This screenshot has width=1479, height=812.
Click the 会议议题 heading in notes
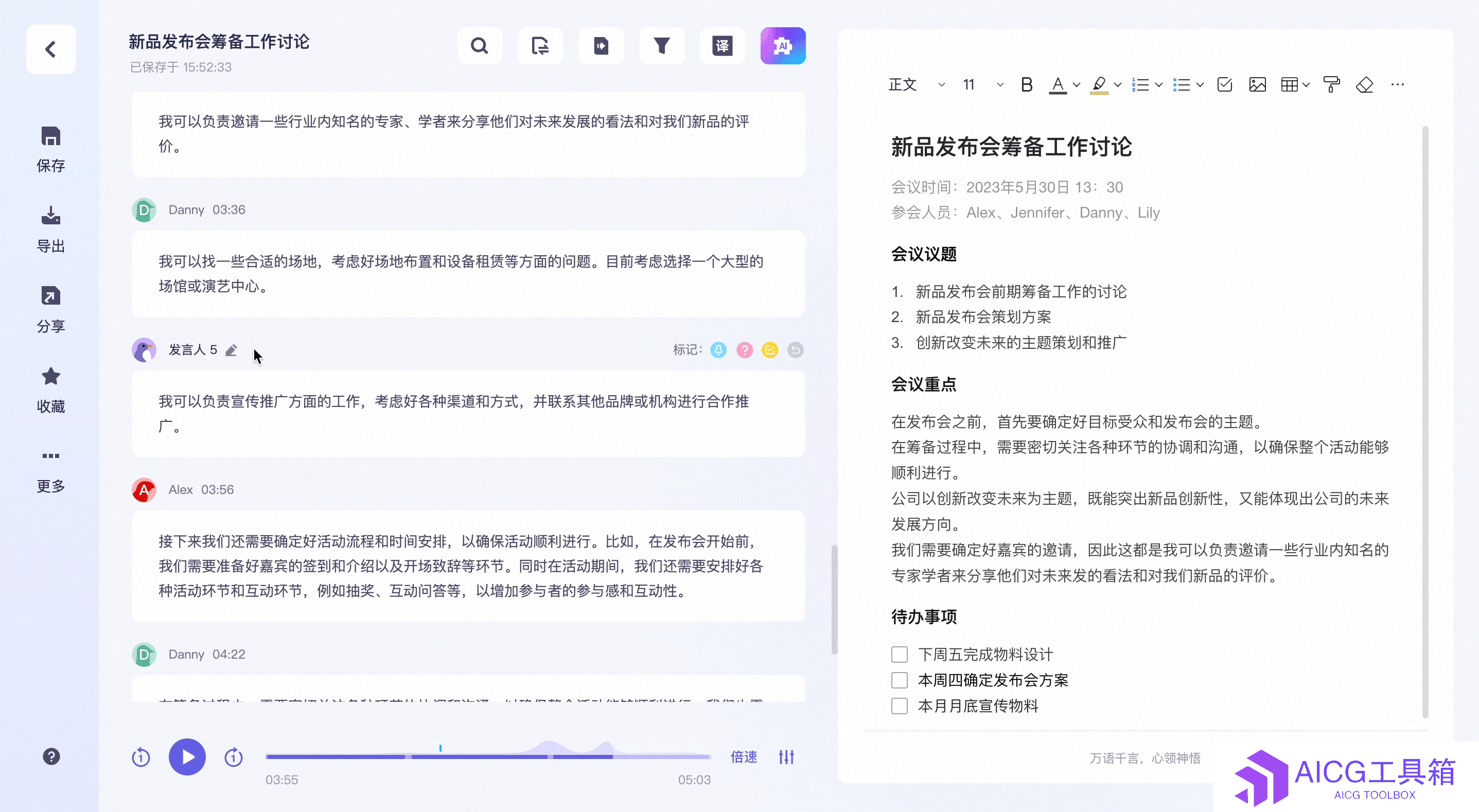tap(924, 254)
